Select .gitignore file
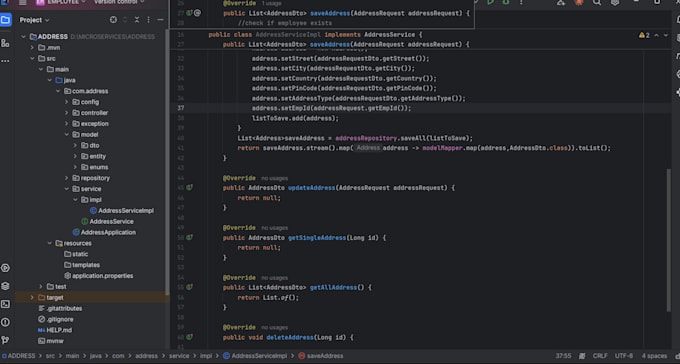Screen dimensions: 680x364 [56, 319]
